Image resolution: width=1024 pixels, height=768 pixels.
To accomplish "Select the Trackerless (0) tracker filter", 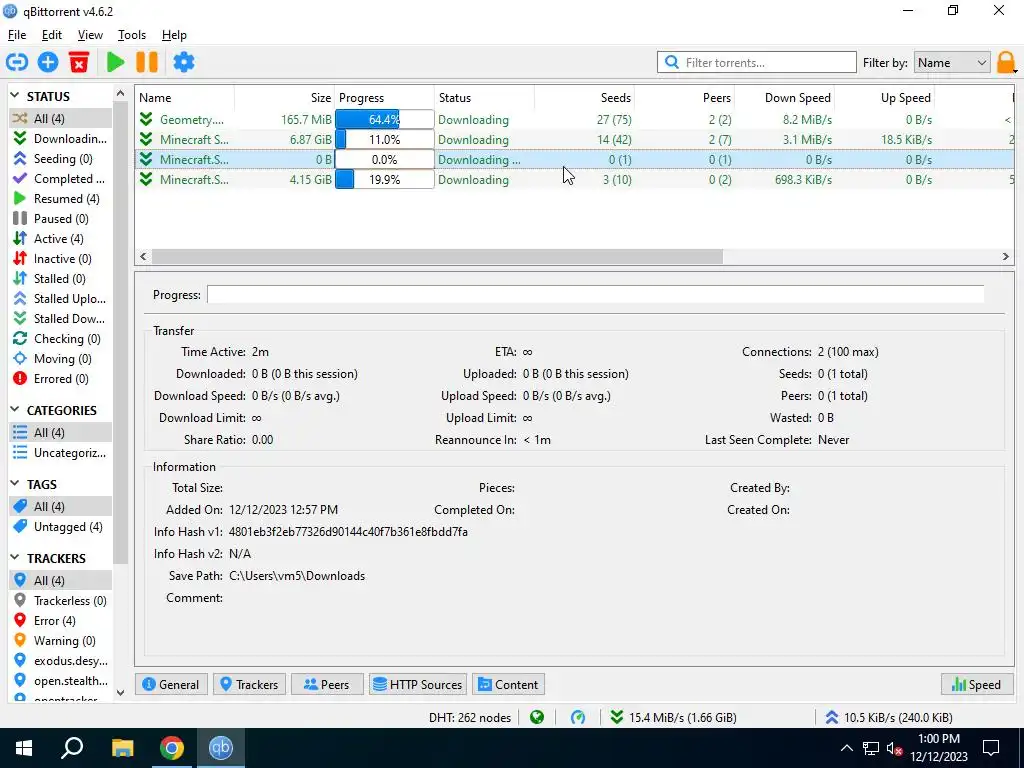I will [x=60, y=601].
